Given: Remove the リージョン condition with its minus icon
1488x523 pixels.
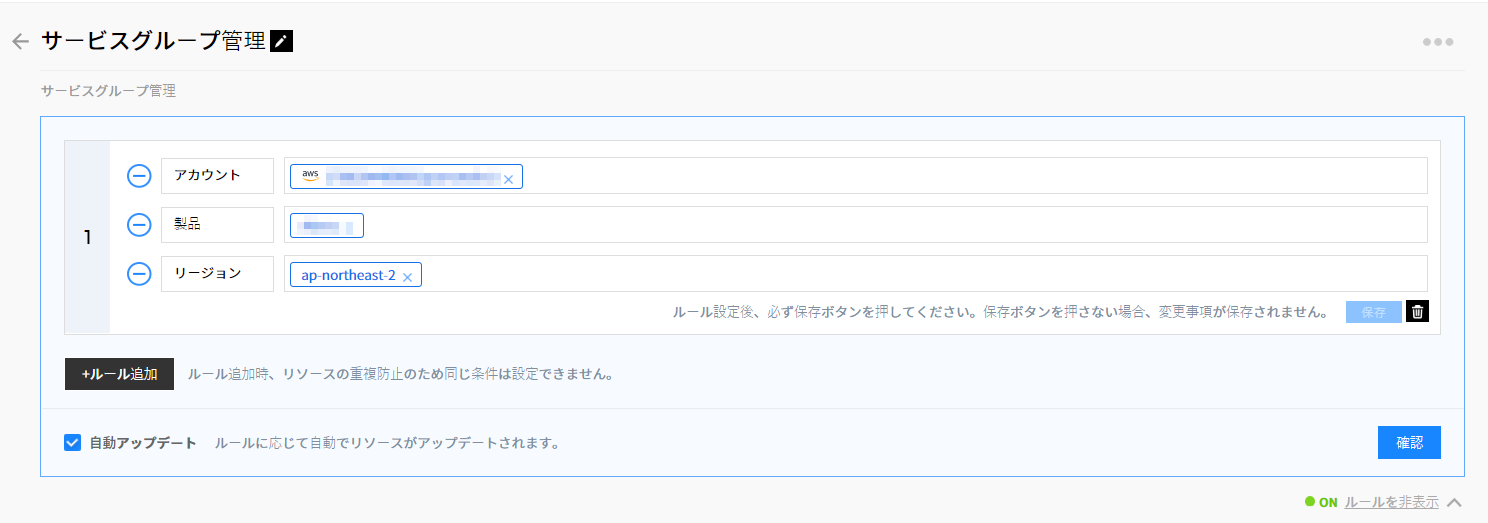Looking at the screenshot, I should (x=139, y=274).
